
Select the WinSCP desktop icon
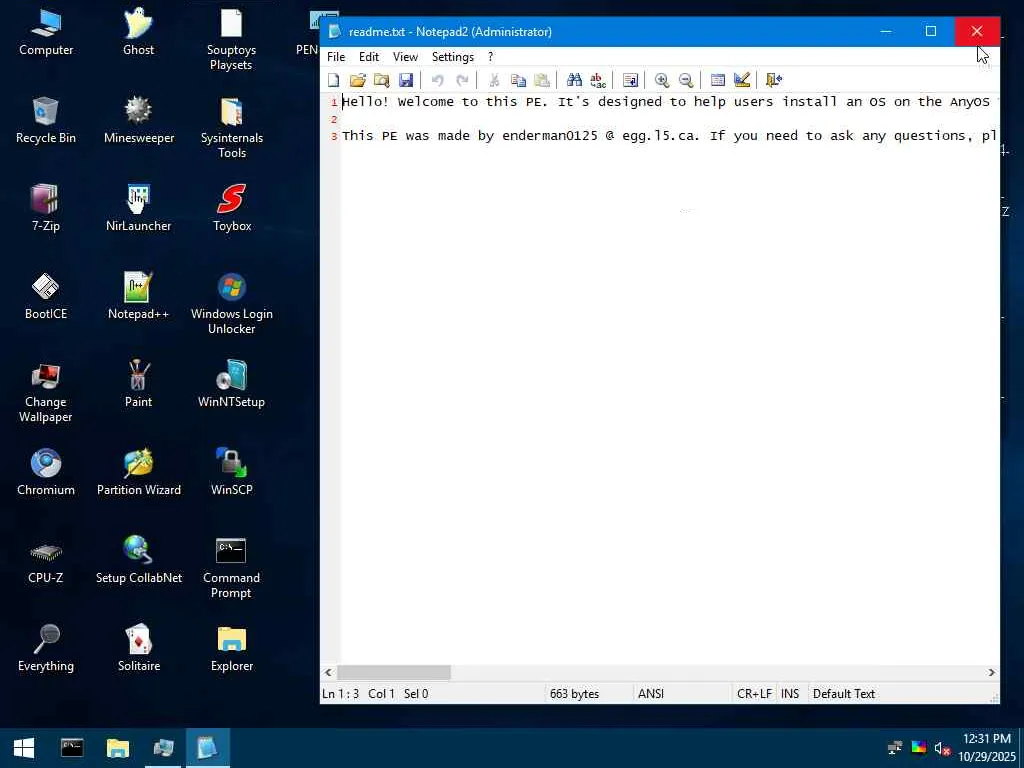point(231,473)
